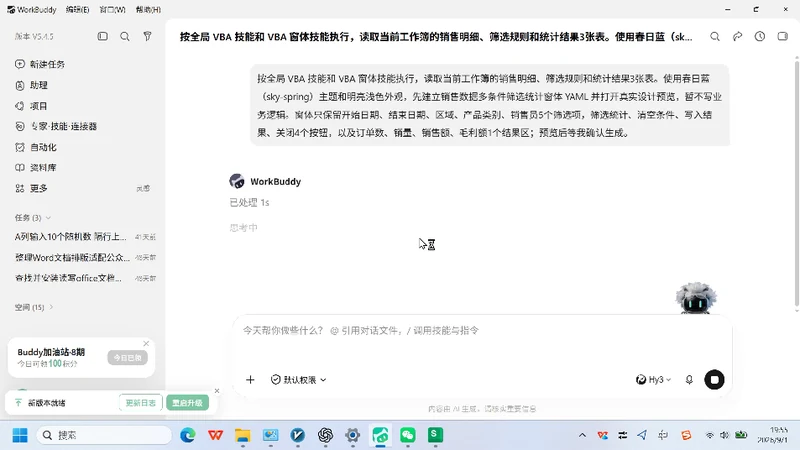Open 更新日志 update log
This screenshot has height=450, width=800.
coord(140,403)
